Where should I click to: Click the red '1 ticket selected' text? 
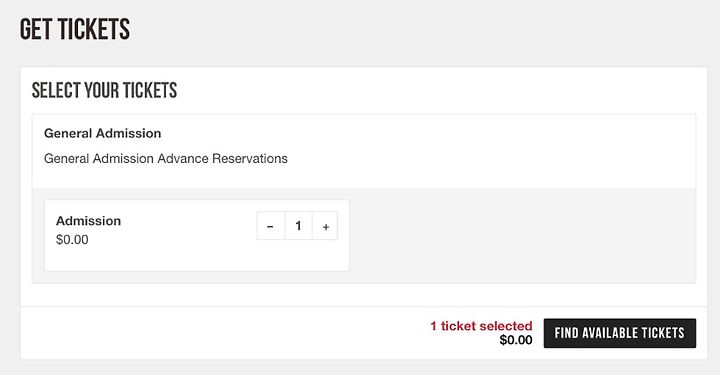coord(481,326)
